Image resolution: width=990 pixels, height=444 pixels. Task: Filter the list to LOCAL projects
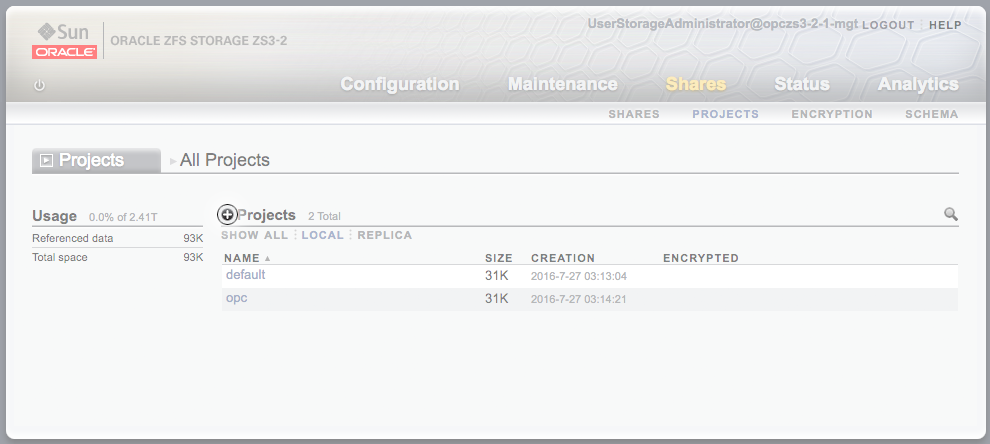(323, 235)
